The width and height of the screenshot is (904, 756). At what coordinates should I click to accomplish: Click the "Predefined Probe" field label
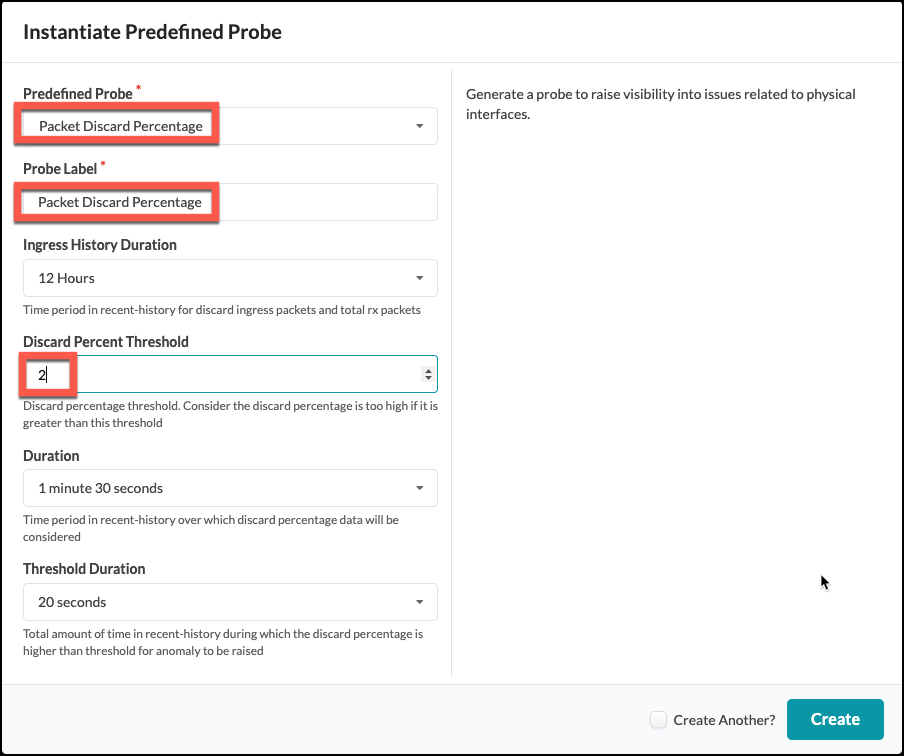coord(77,93)
